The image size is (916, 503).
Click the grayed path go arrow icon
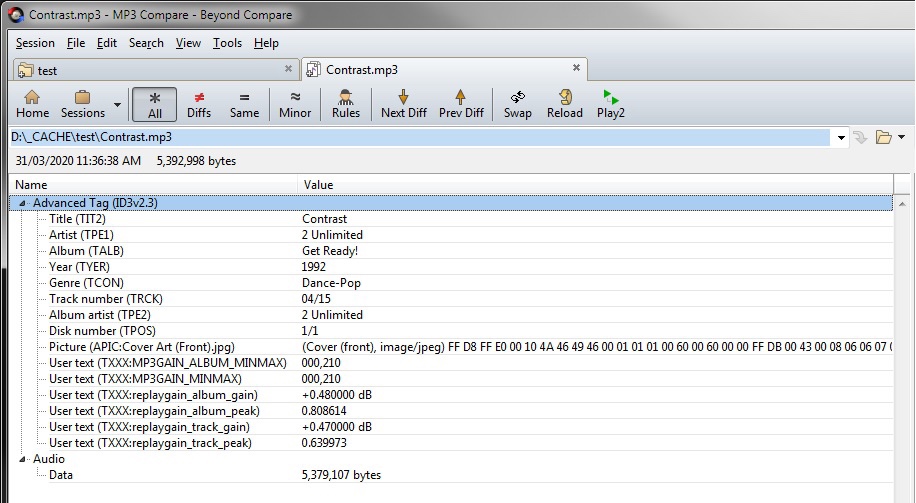tap(860, 138)
